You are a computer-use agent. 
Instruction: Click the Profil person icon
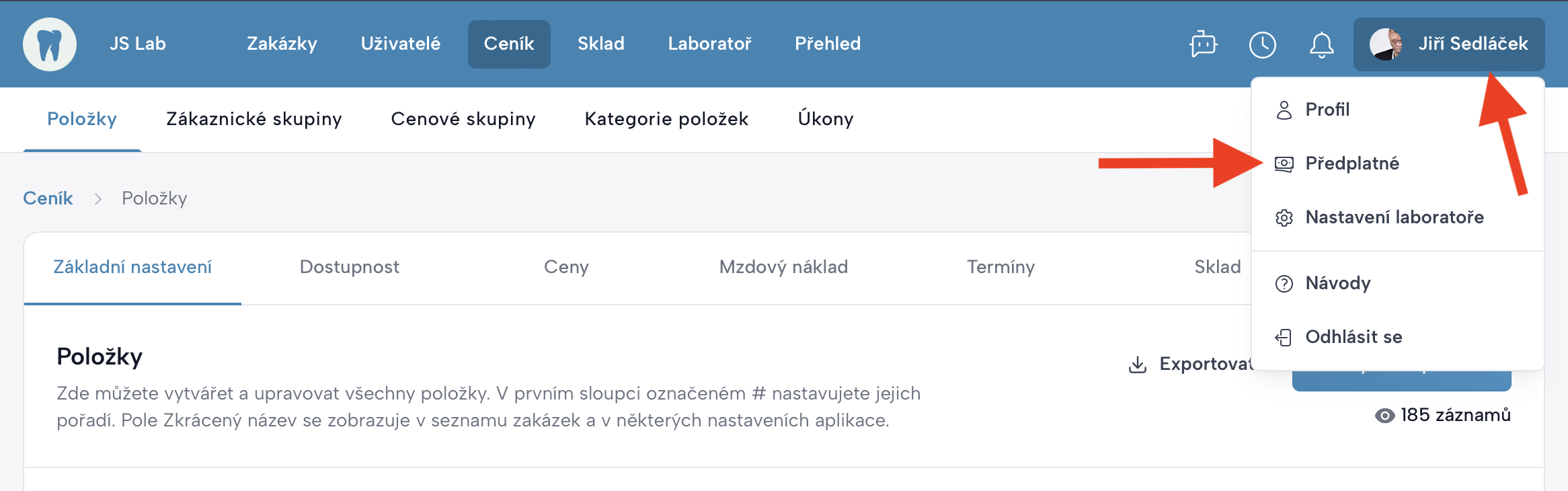point(1284,110)
